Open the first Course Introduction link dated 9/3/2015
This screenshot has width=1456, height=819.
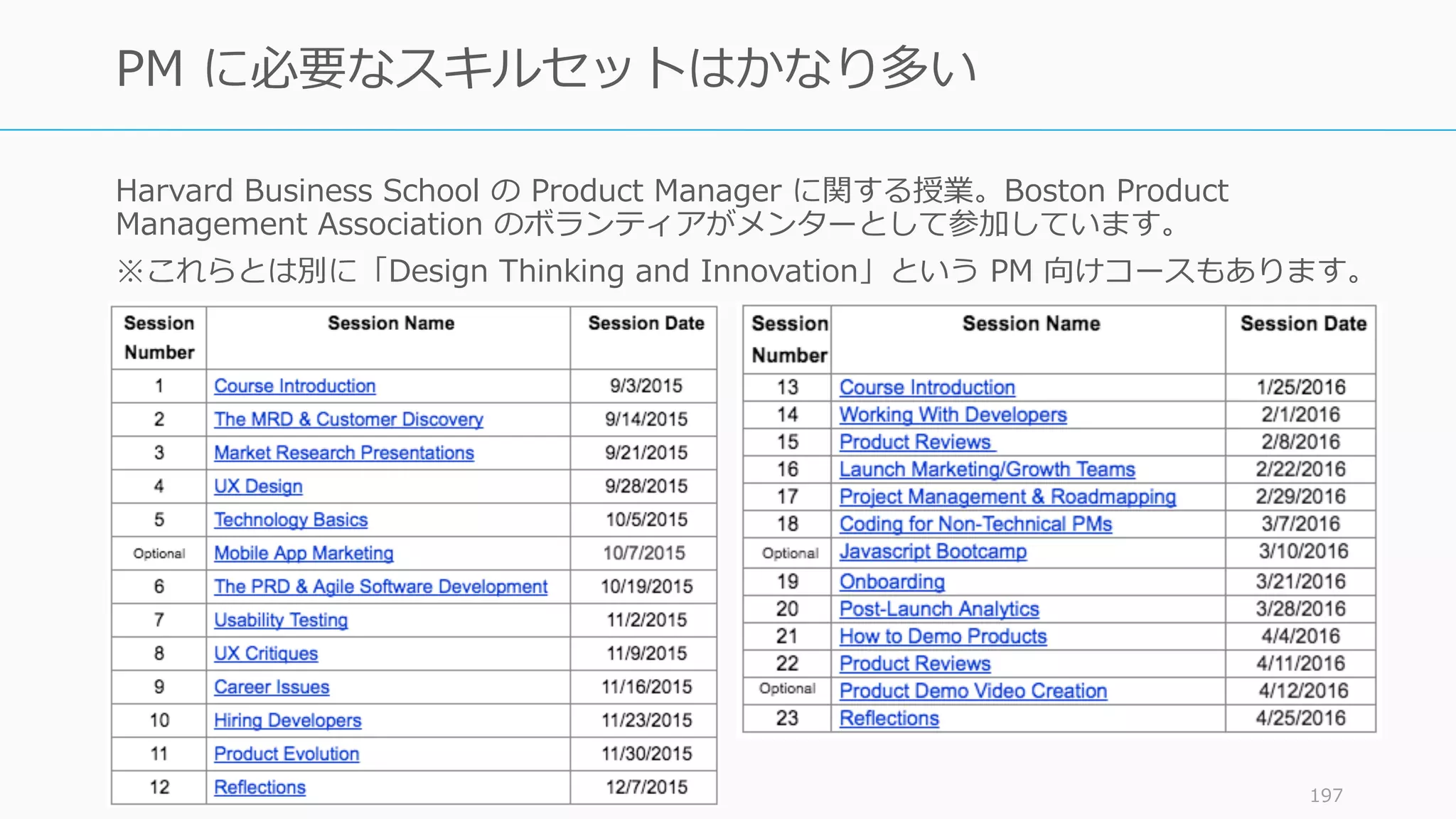click(294, 386)
